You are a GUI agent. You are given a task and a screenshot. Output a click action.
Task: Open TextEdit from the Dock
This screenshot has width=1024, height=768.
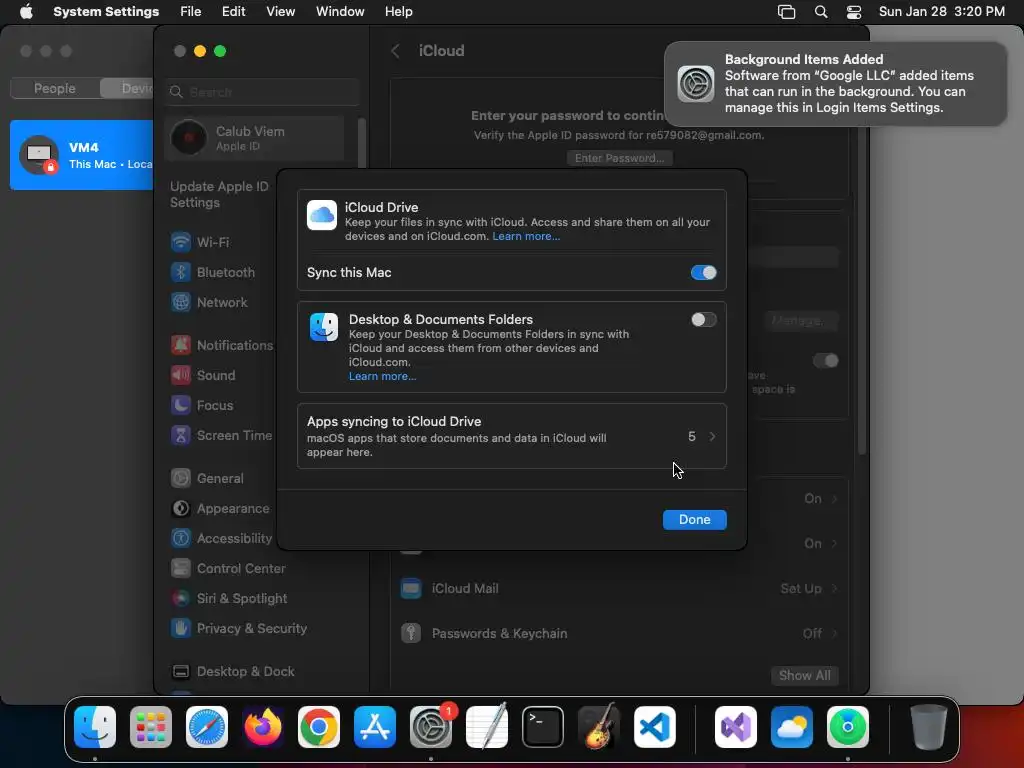point(487,727)
